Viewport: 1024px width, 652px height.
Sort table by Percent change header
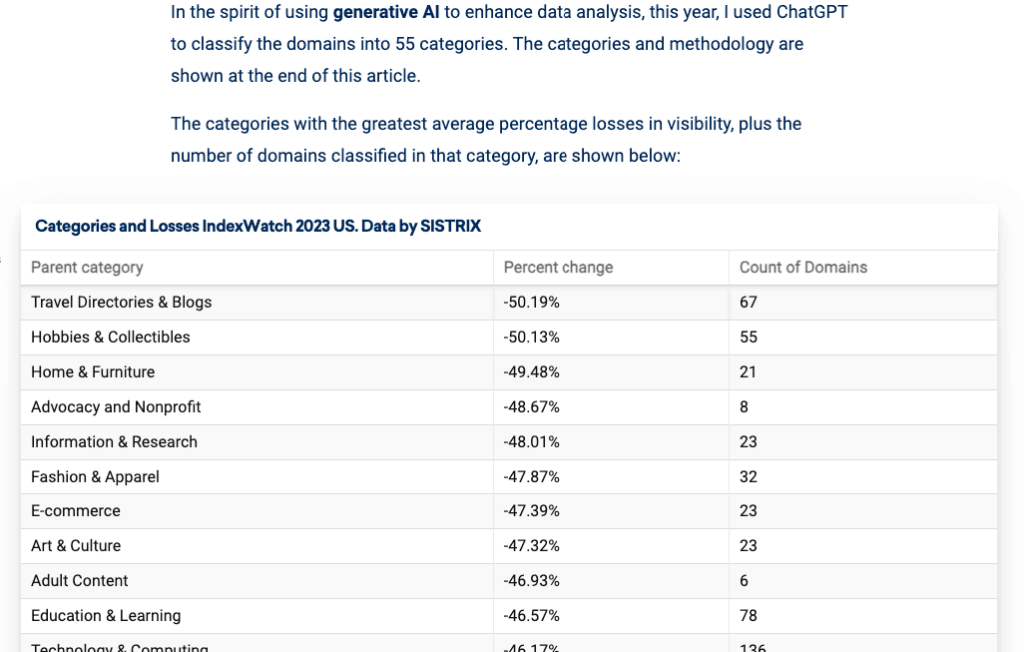(x=558, y=267)
